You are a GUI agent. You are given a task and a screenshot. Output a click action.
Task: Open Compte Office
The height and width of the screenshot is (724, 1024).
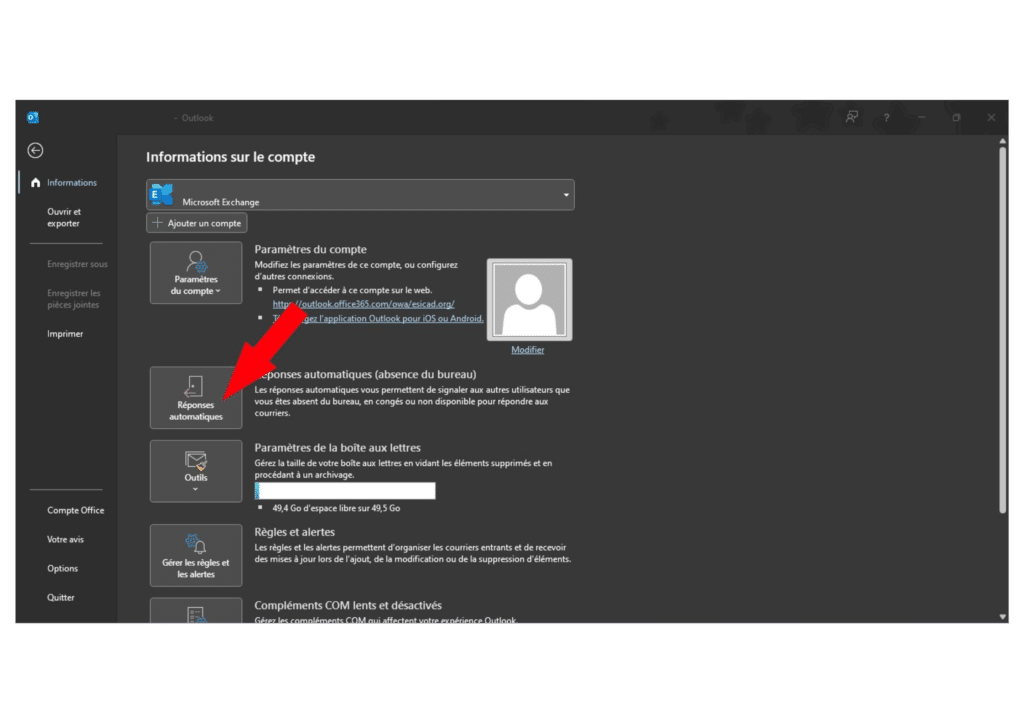[75, 511]
